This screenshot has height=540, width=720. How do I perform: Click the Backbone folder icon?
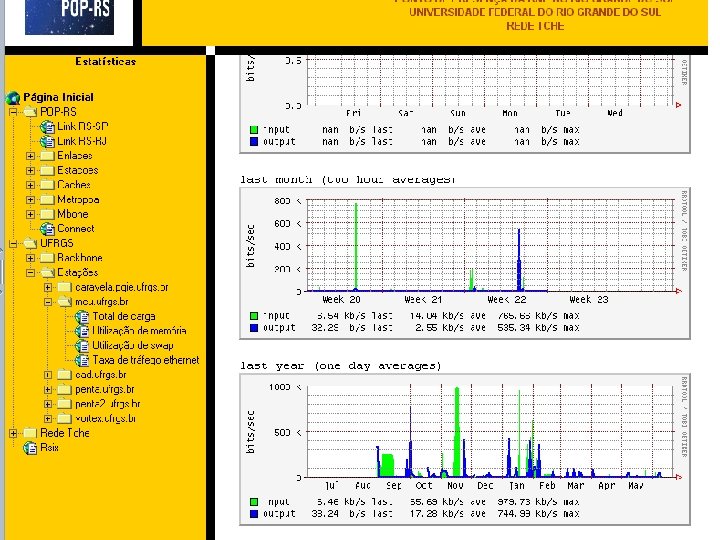[47, 258]
